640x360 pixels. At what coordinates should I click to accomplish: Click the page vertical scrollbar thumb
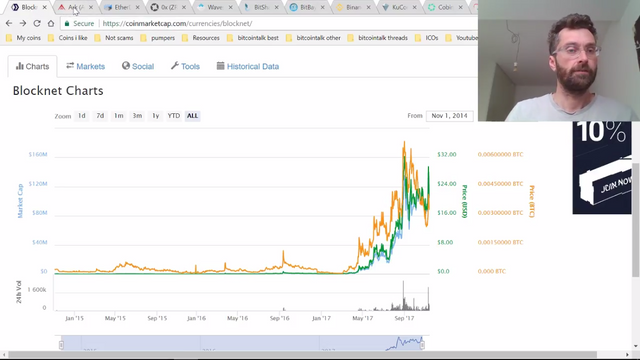point(636,220)
